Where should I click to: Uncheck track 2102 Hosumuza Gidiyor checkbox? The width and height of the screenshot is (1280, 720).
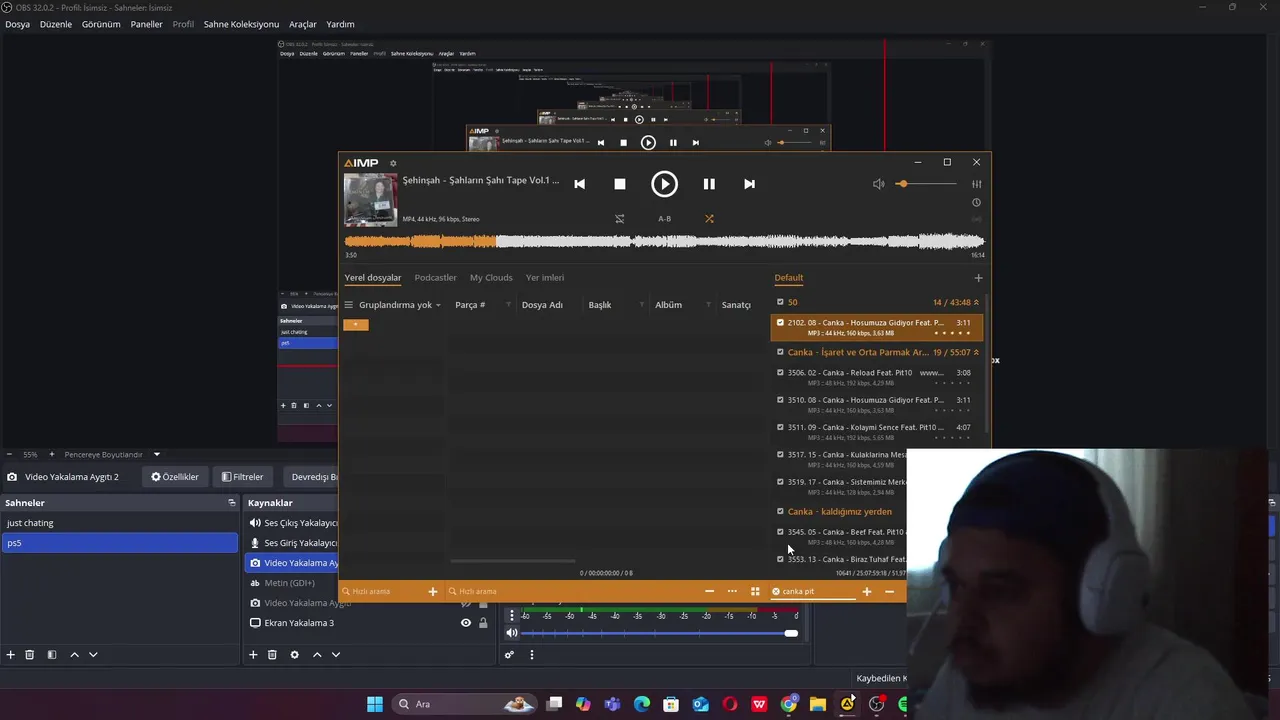[x=780, y=323]
